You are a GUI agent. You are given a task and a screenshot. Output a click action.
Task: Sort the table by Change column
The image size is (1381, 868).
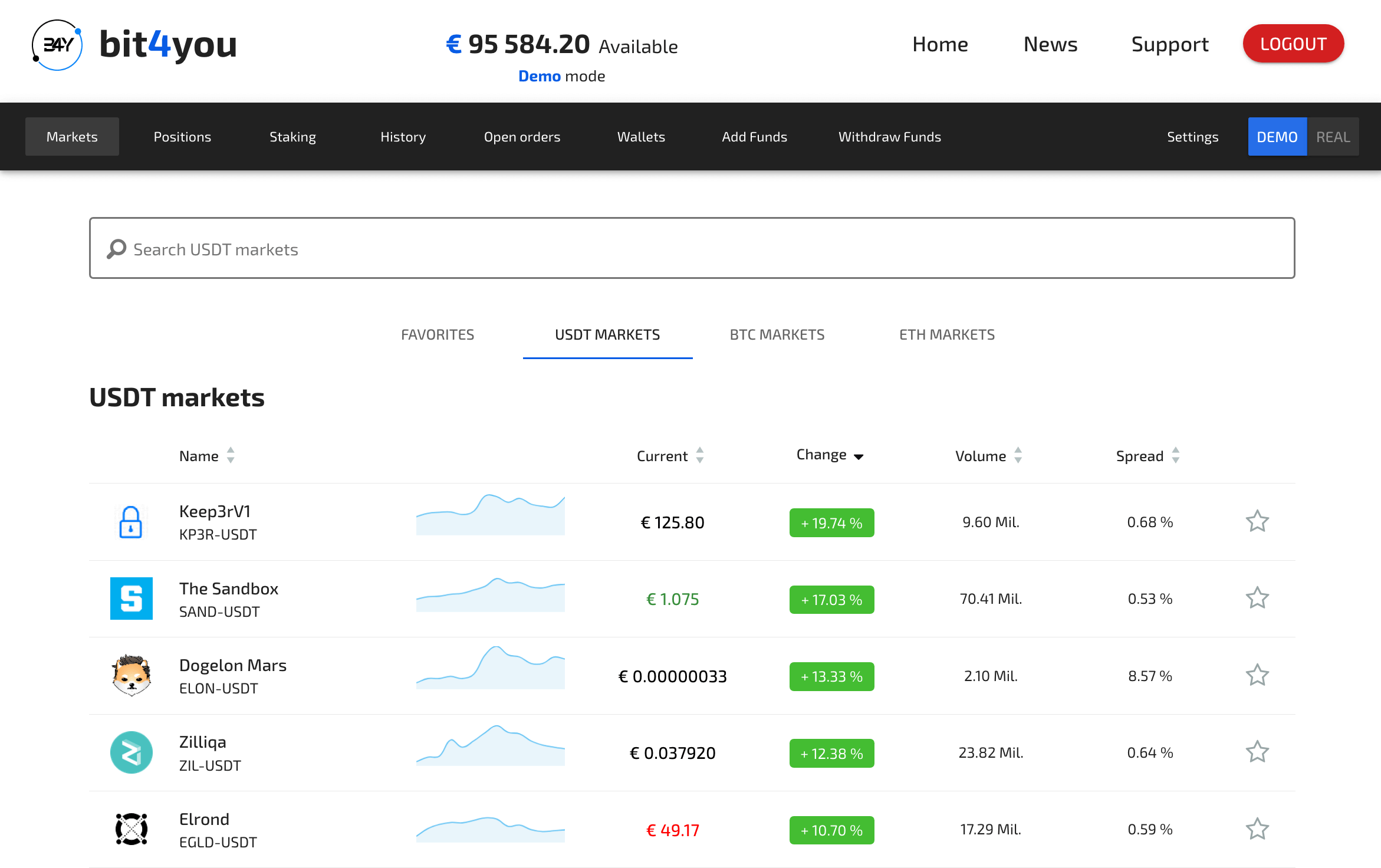pyautogui.click(x=830, y=455)
